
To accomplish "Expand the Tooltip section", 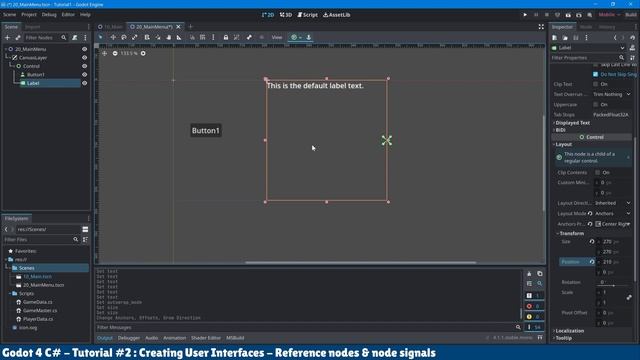I will 563,338.
